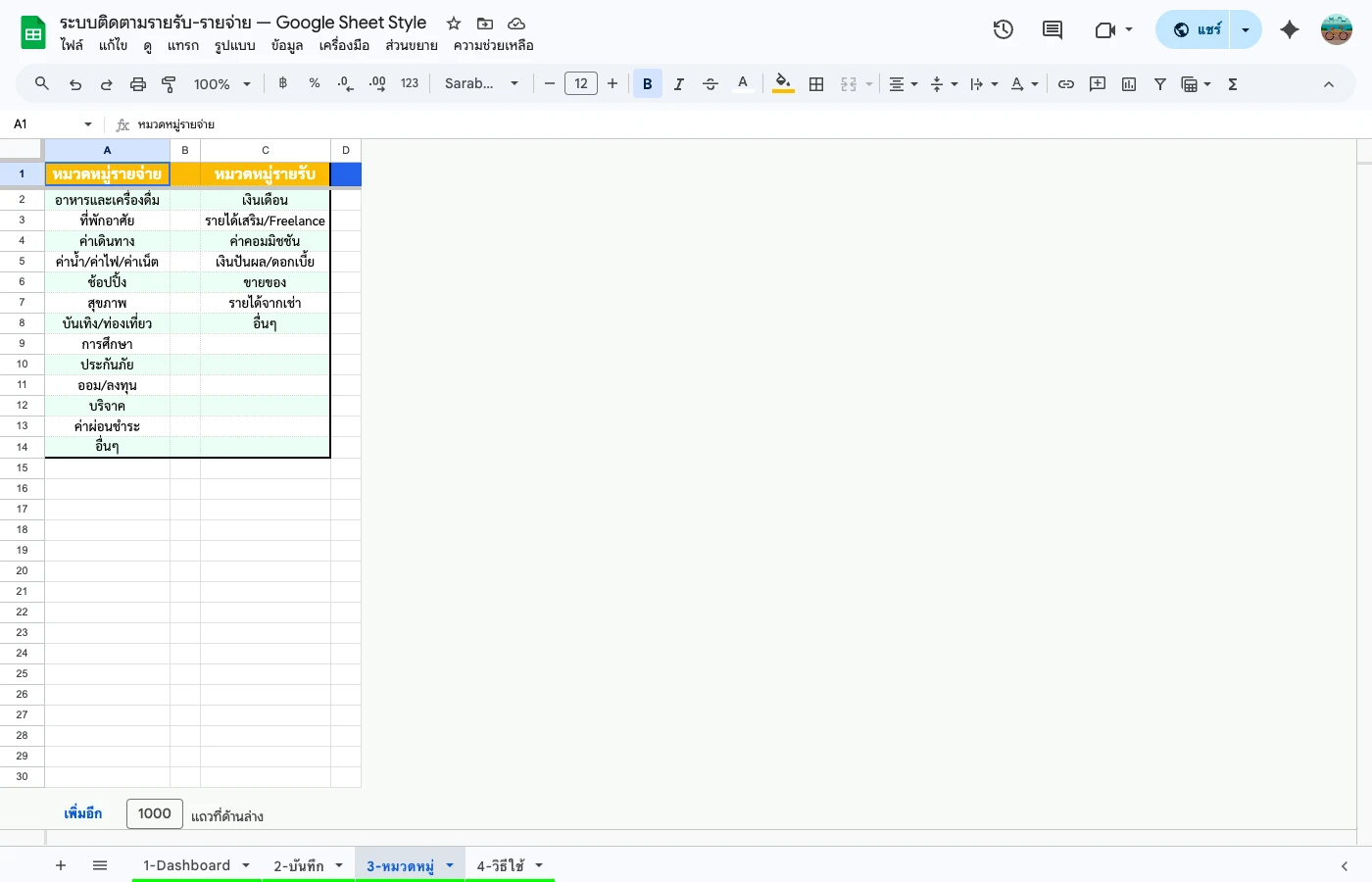Open the แทรก menu
Image resolution: width=1372 pixels, height=882 pixels.
click(183, 45)
